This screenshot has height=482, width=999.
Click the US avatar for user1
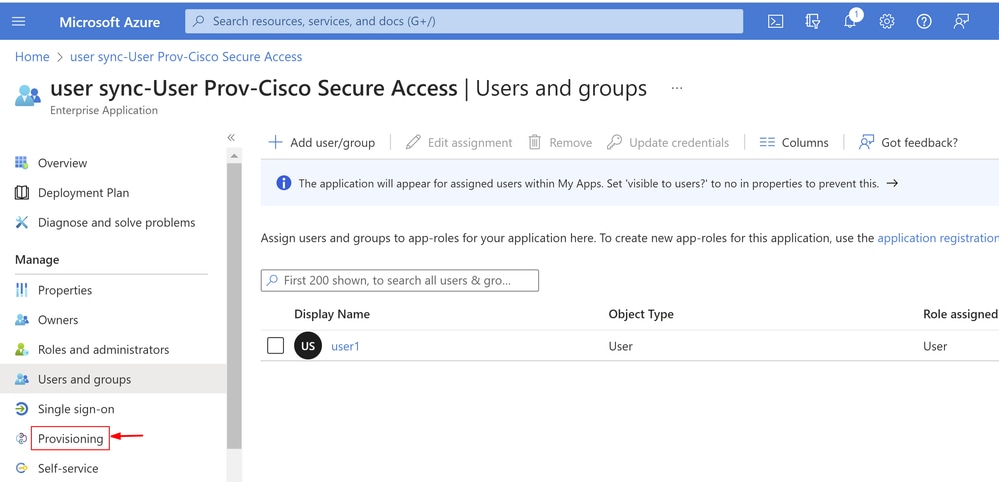point(308,346)
